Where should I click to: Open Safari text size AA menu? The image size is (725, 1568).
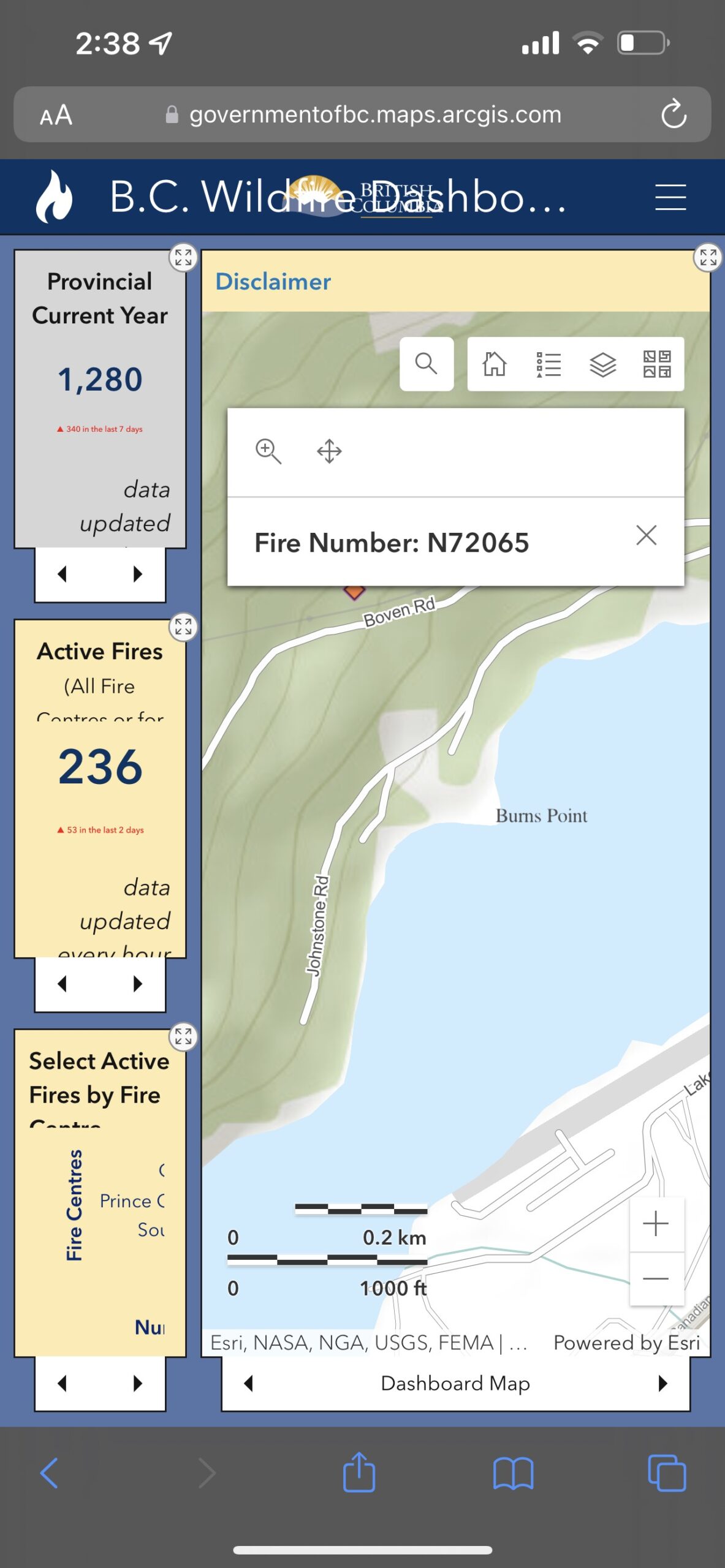coord(56,115)
